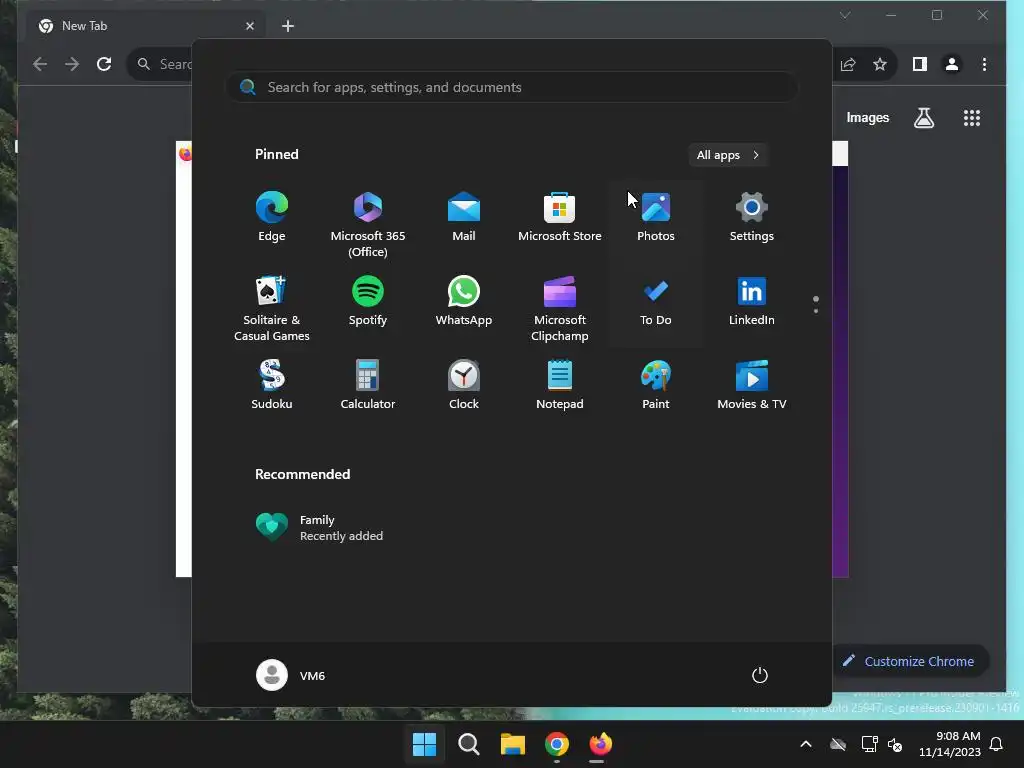Bookmark this tab with star icon
The width and height of the screenshot is (1024, 768).
click(880, 64)
